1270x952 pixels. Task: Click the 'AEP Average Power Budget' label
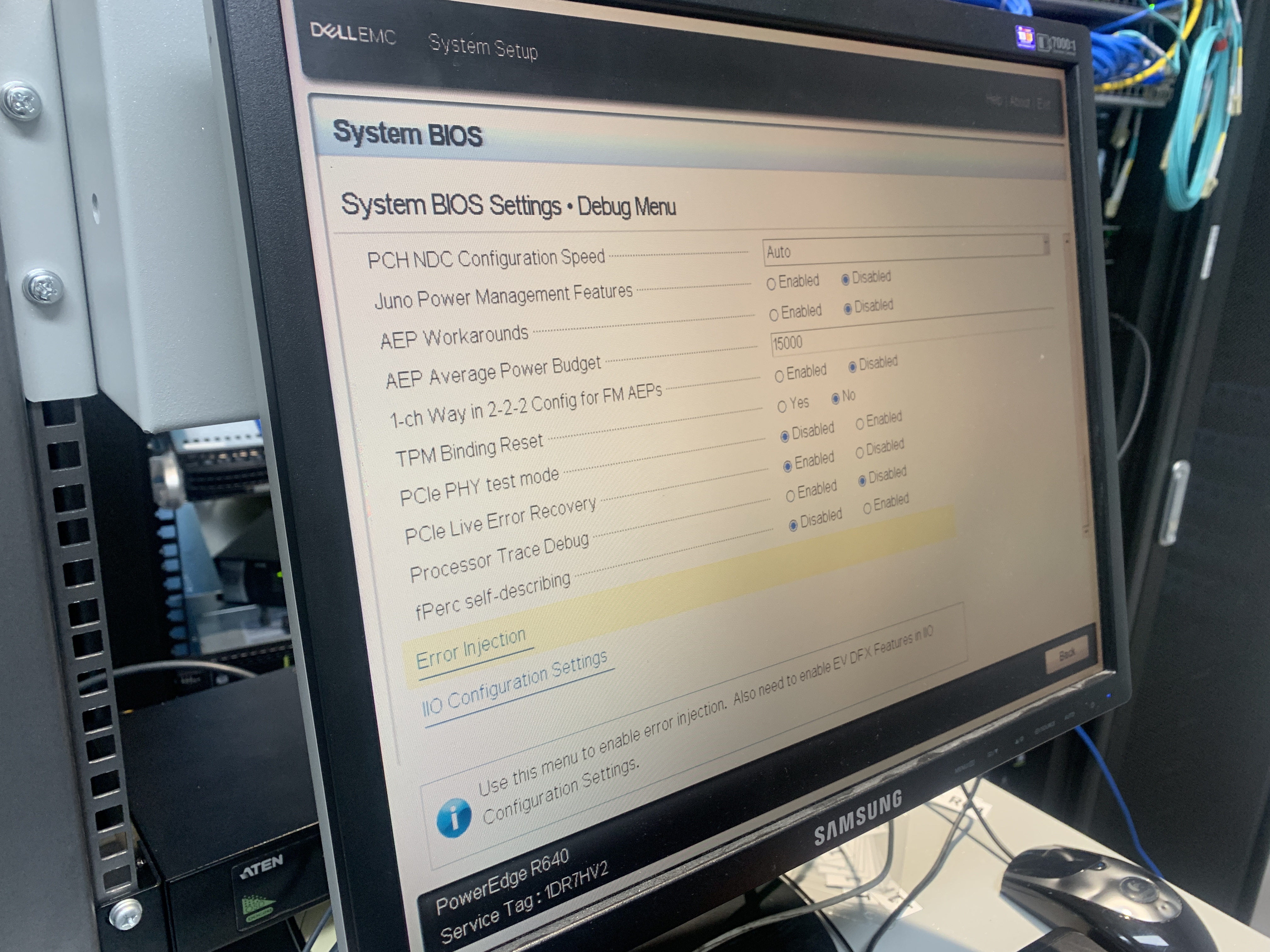coord(493,372)
